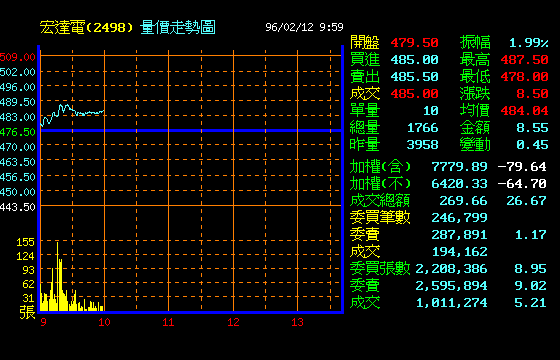Click the average price 484.04
Viewport: 560px width, 360px height.
coord(524,110)
